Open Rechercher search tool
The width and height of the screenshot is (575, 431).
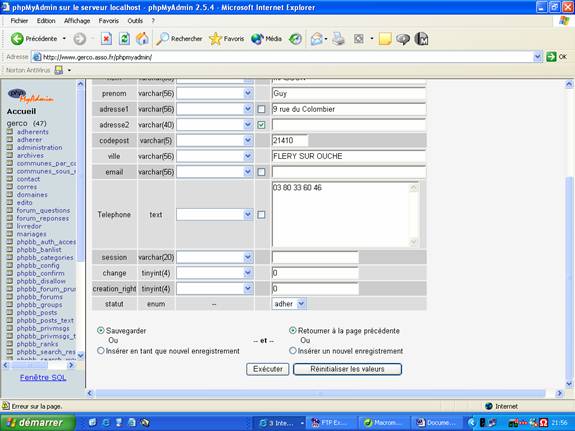coord(179,39)
